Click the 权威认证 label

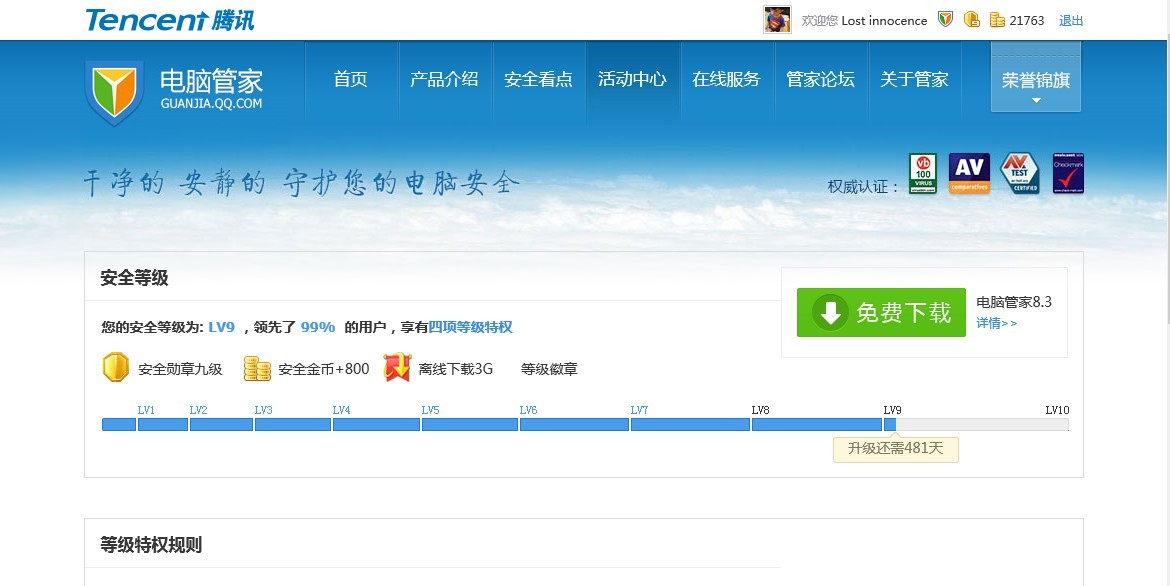(x=863, y=187)
